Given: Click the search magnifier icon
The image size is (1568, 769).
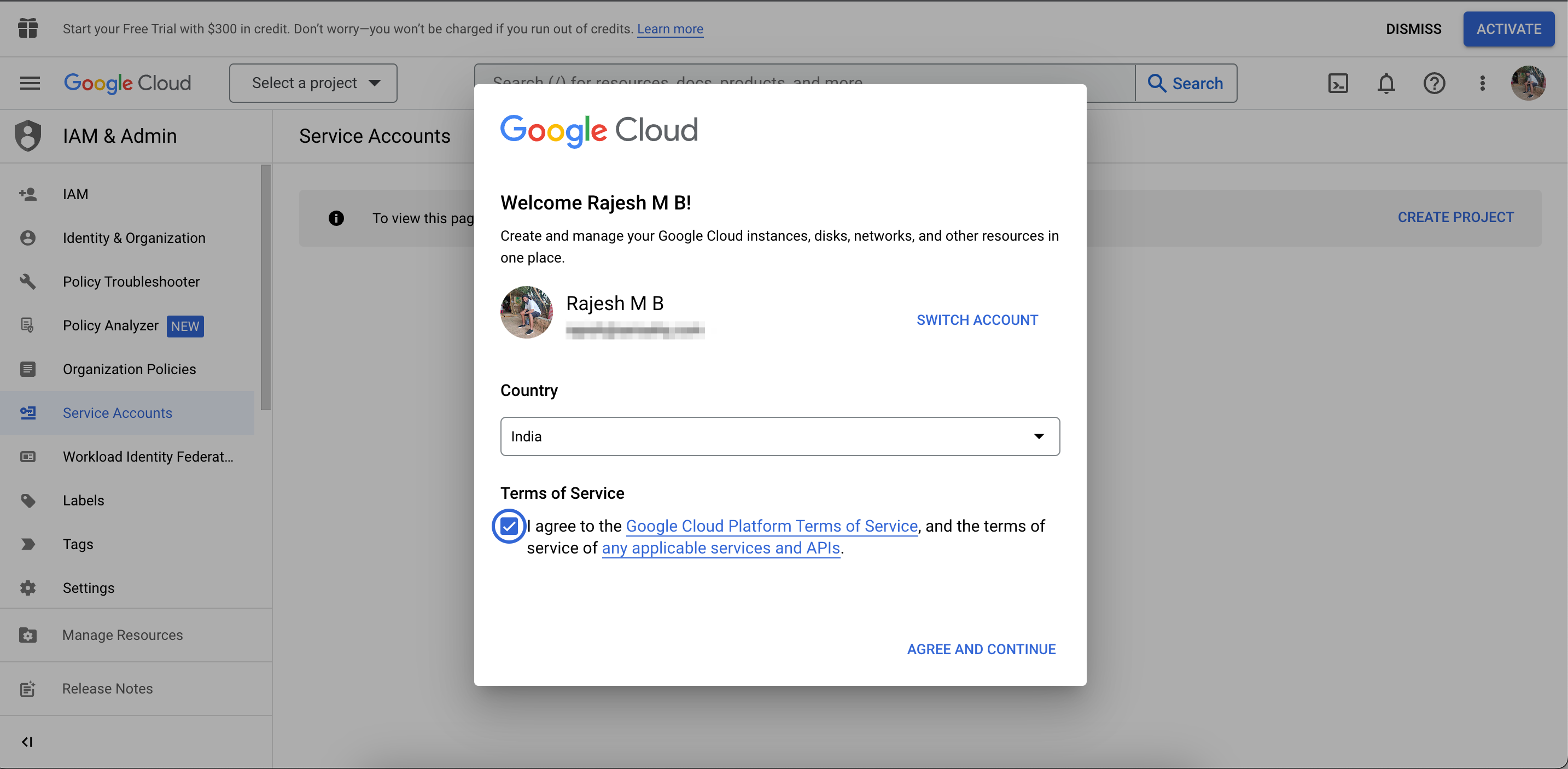Looking at the screenshot, I should coord(1157,84).
